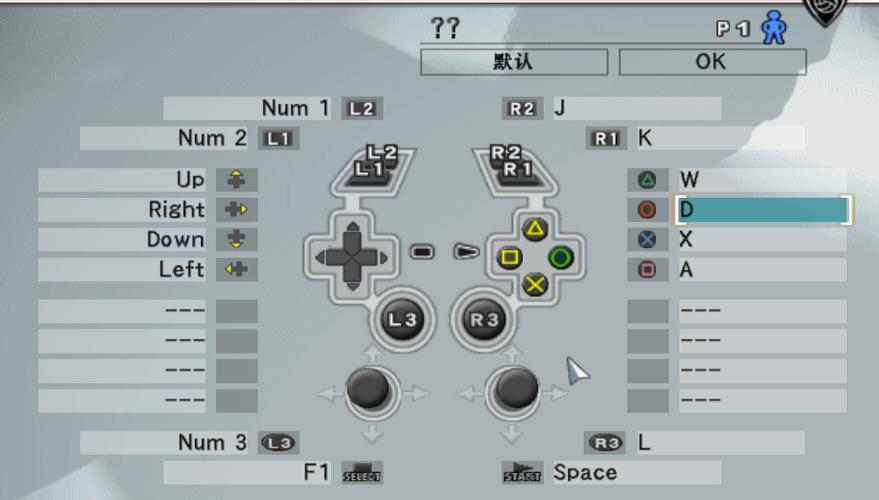Select the Num 3 binding field for L3
Image resolution: width=879 pixels, height=500 pixels.
[x=164, y=443]
